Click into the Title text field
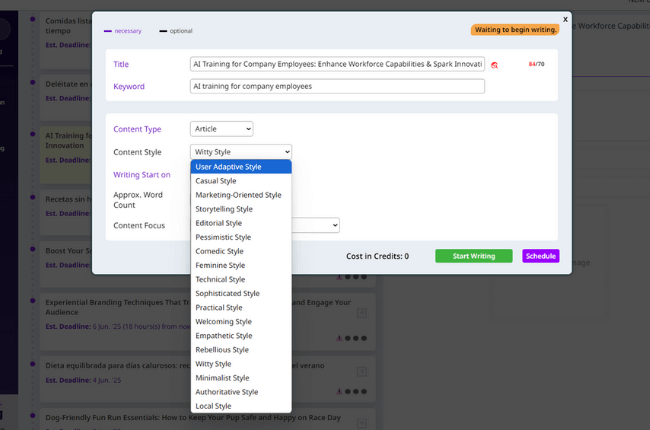650x430 pixels. (x=336, y=64)
